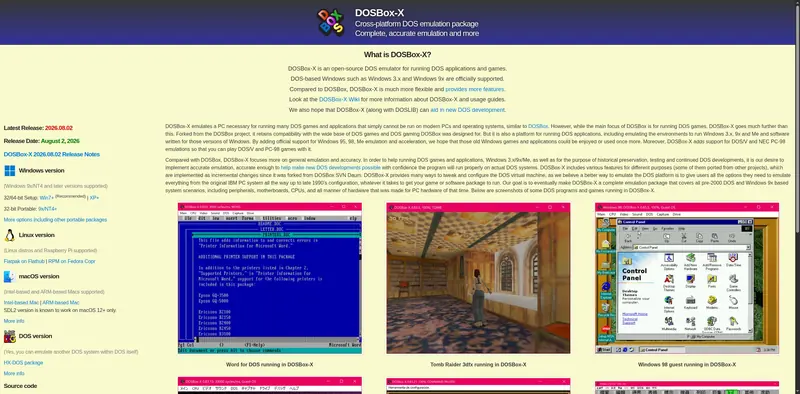Click 'Cross-platform DOS emulation package' tagline
This screenshot has width=800, height=394.
[416, 24]
